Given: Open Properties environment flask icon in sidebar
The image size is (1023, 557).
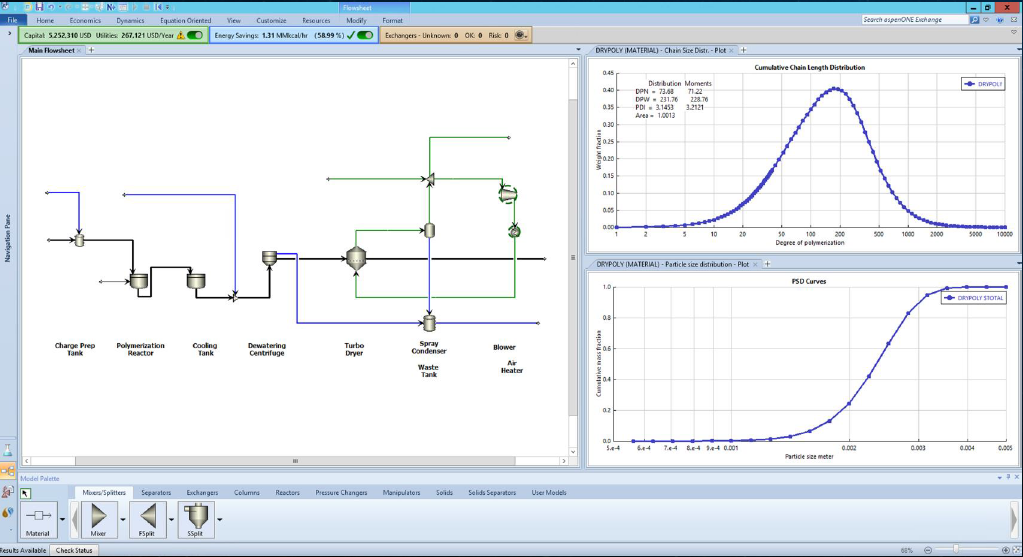Looking at the screenshot, I should click(x=8, y=450).
